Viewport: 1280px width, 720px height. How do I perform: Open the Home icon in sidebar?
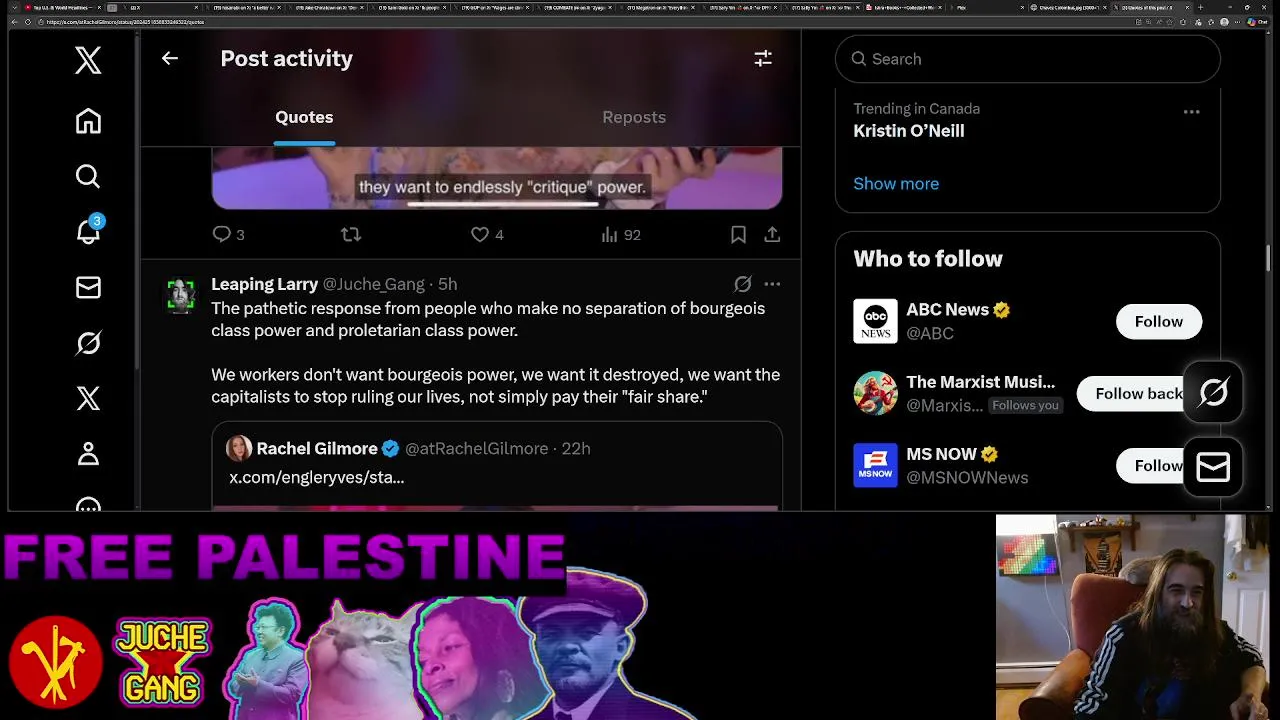pos(88,121)
